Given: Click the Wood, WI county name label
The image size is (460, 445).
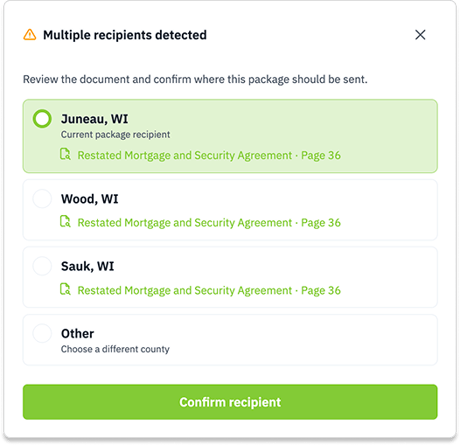Looking at the screenshot, I should [90, 199].
